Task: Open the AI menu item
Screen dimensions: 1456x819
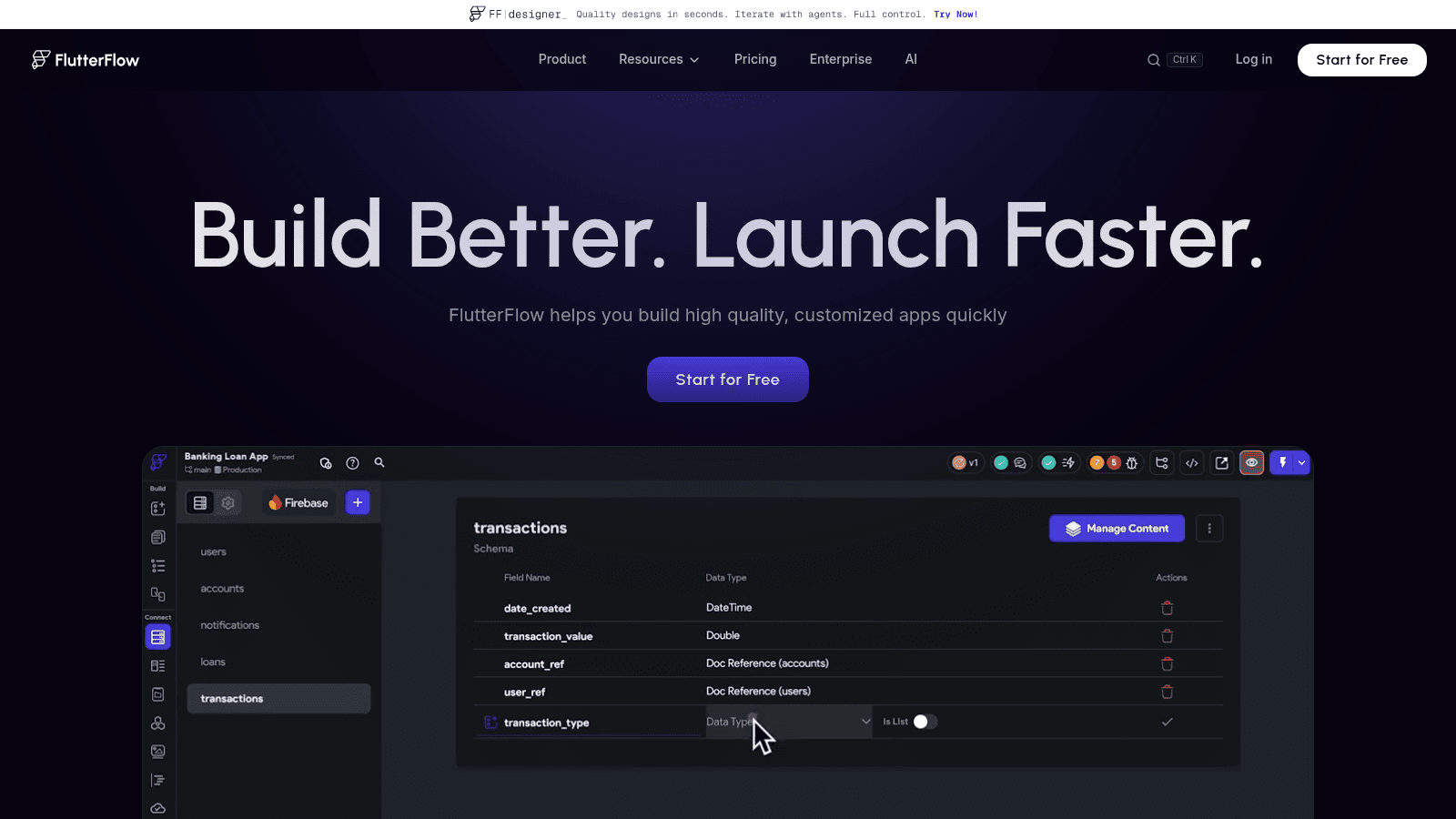Action: [911, 59]
